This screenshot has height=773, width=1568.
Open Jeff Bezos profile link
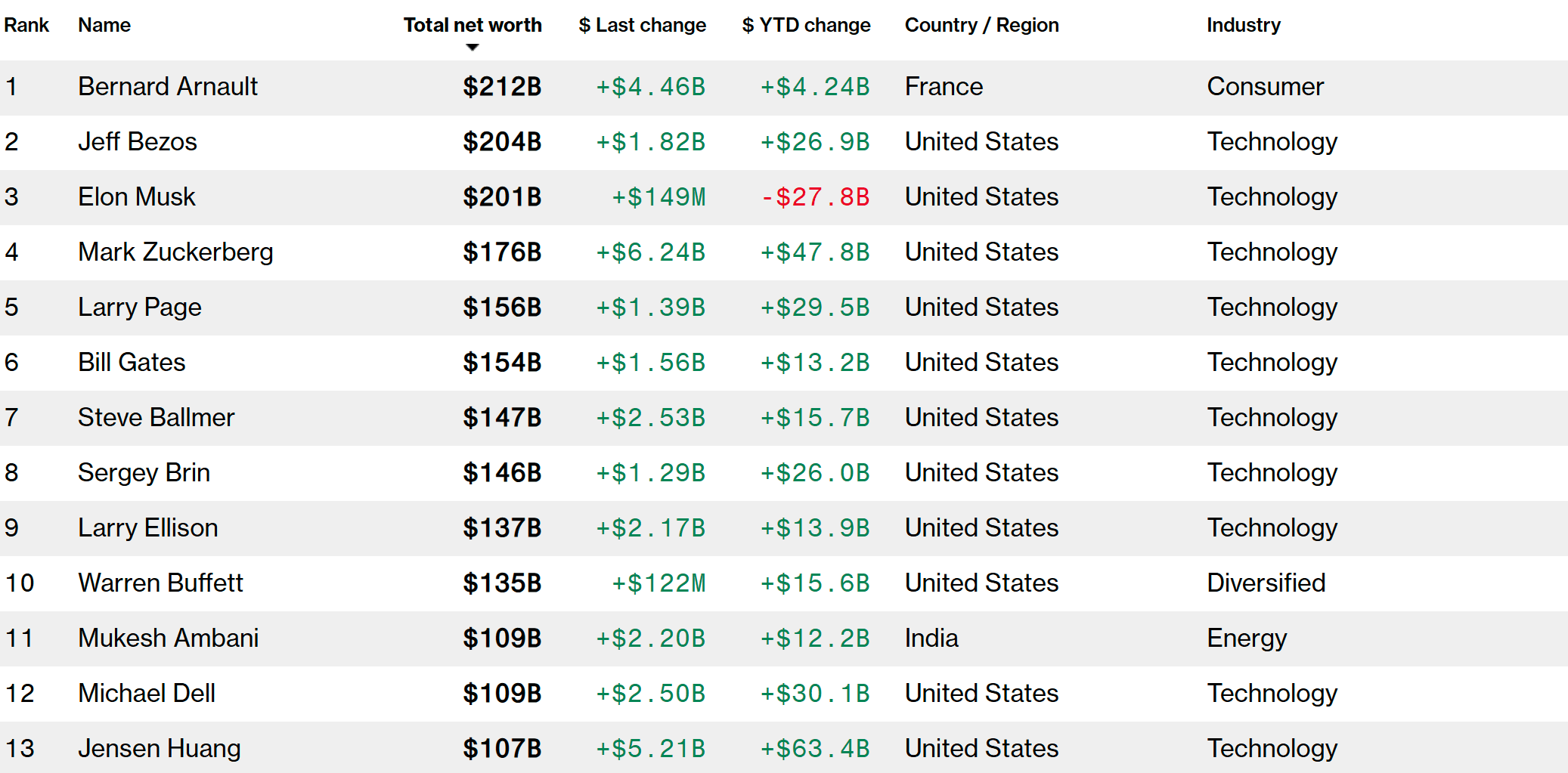pos(138,142)
